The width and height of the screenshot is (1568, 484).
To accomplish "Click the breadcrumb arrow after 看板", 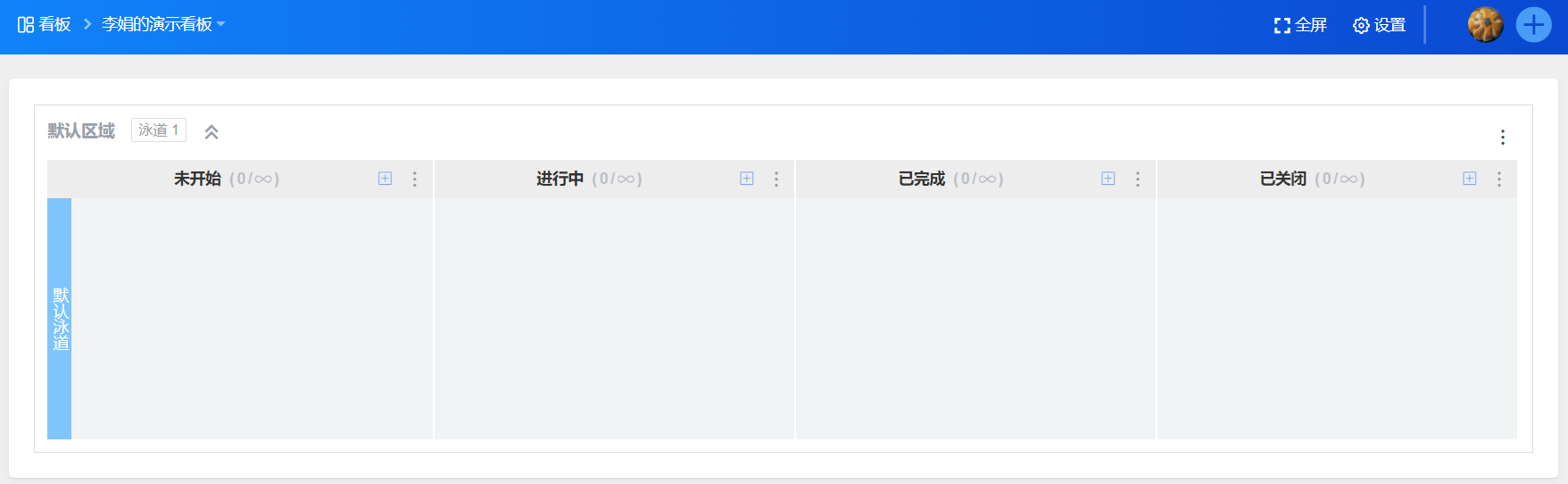I will point(87,25).
